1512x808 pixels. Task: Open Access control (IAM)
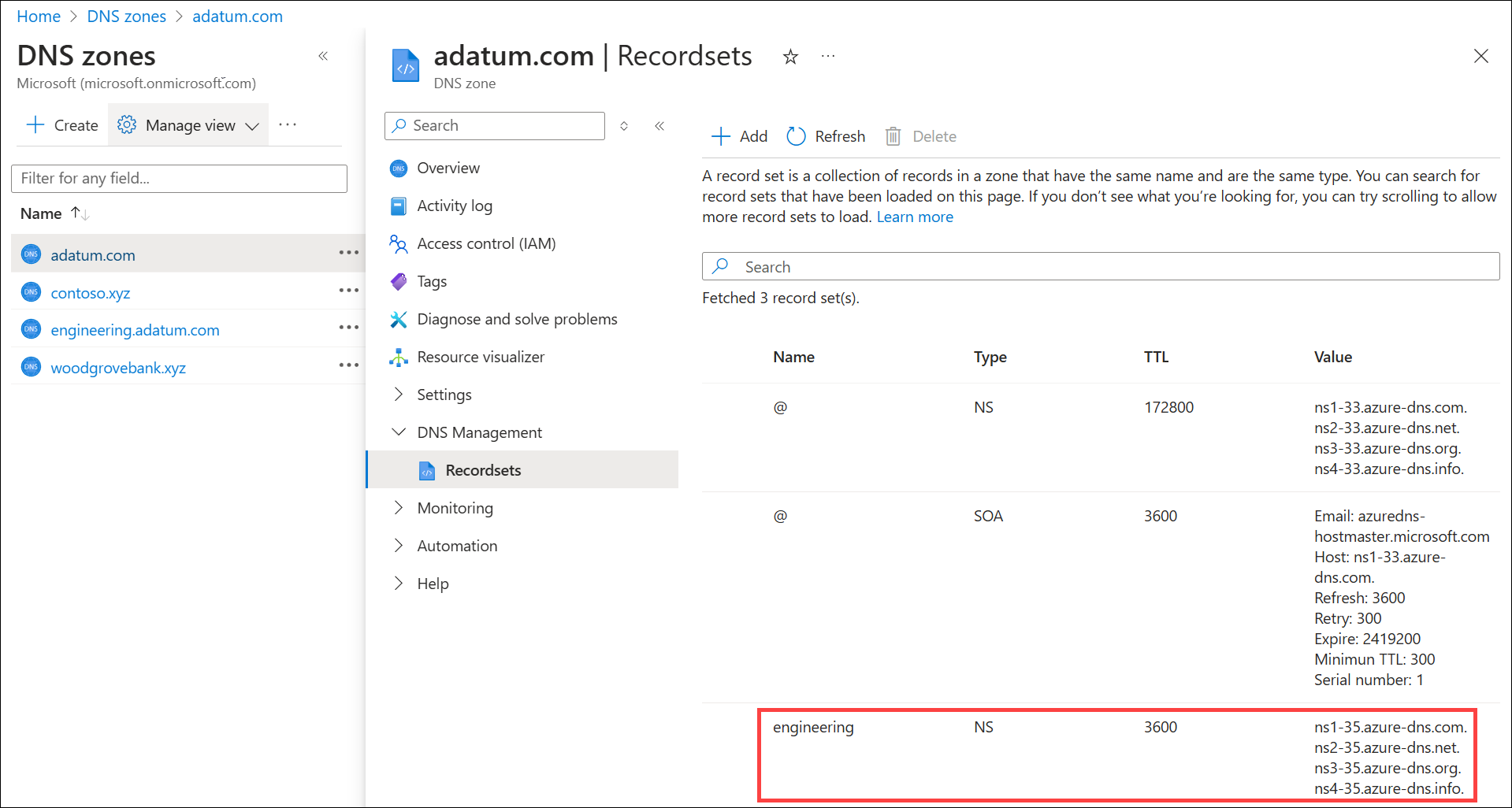pyautogui.click(x=485, y=243)
